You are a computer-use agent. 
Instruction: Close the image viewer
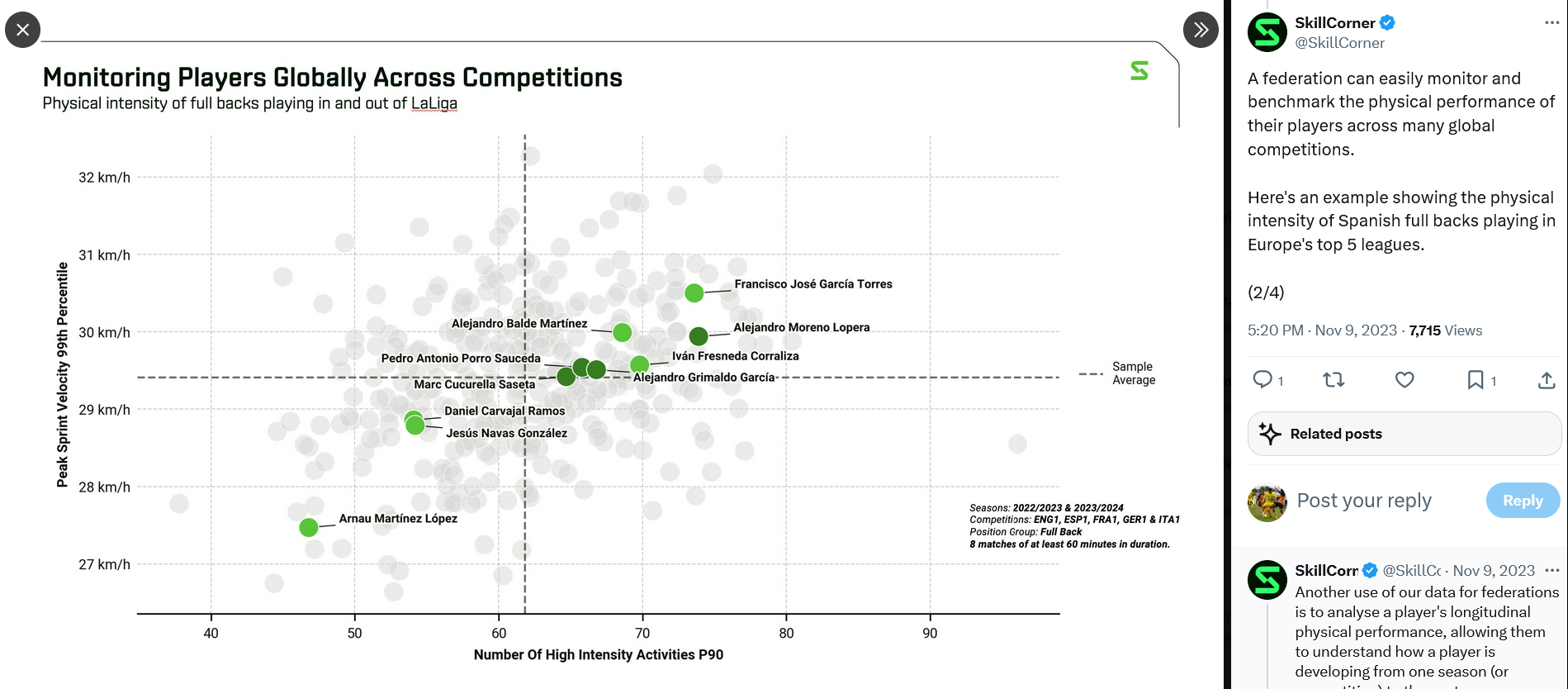[x=22, y=30]
